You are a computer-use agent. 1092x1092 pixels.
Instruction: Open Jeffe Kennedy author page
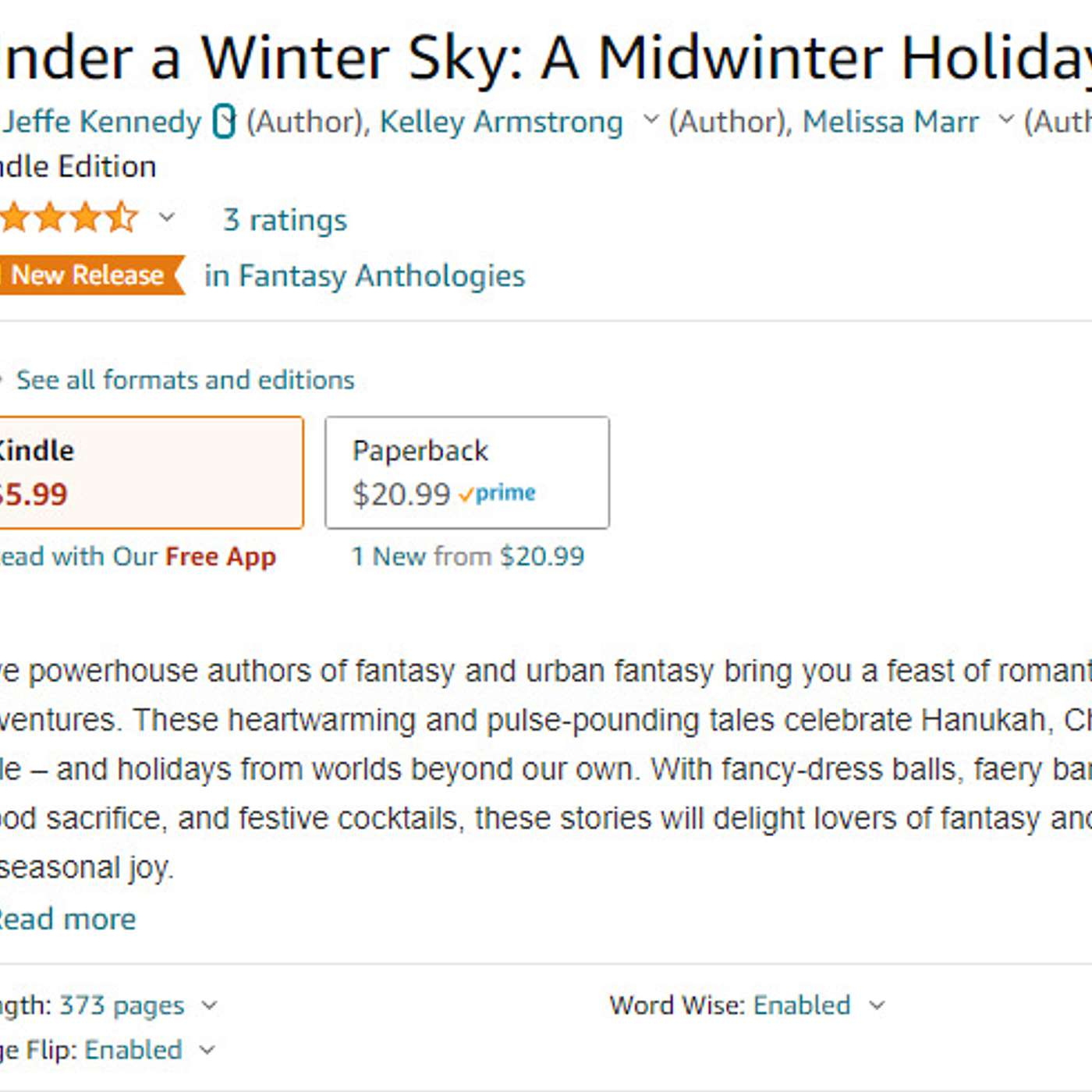pyautogui.click(x=101, y=122)
